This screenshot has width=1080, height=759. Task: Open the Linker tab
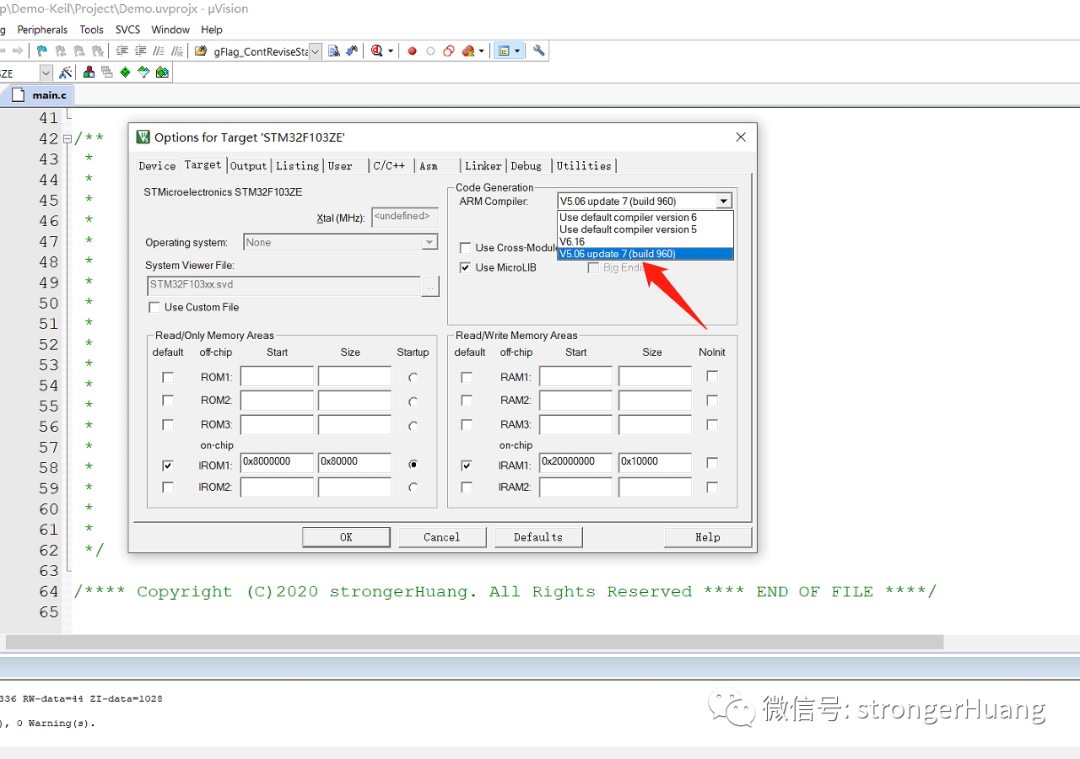pos(483,166)
